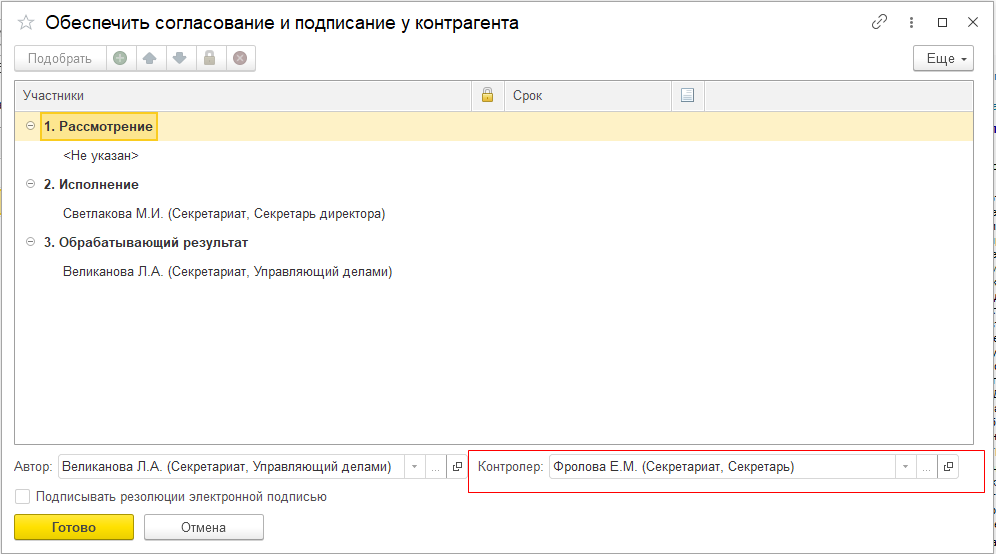Click the red delete icon in toolbar
The width and height of the screenshot is (996, 554).
tap(240, 59)
